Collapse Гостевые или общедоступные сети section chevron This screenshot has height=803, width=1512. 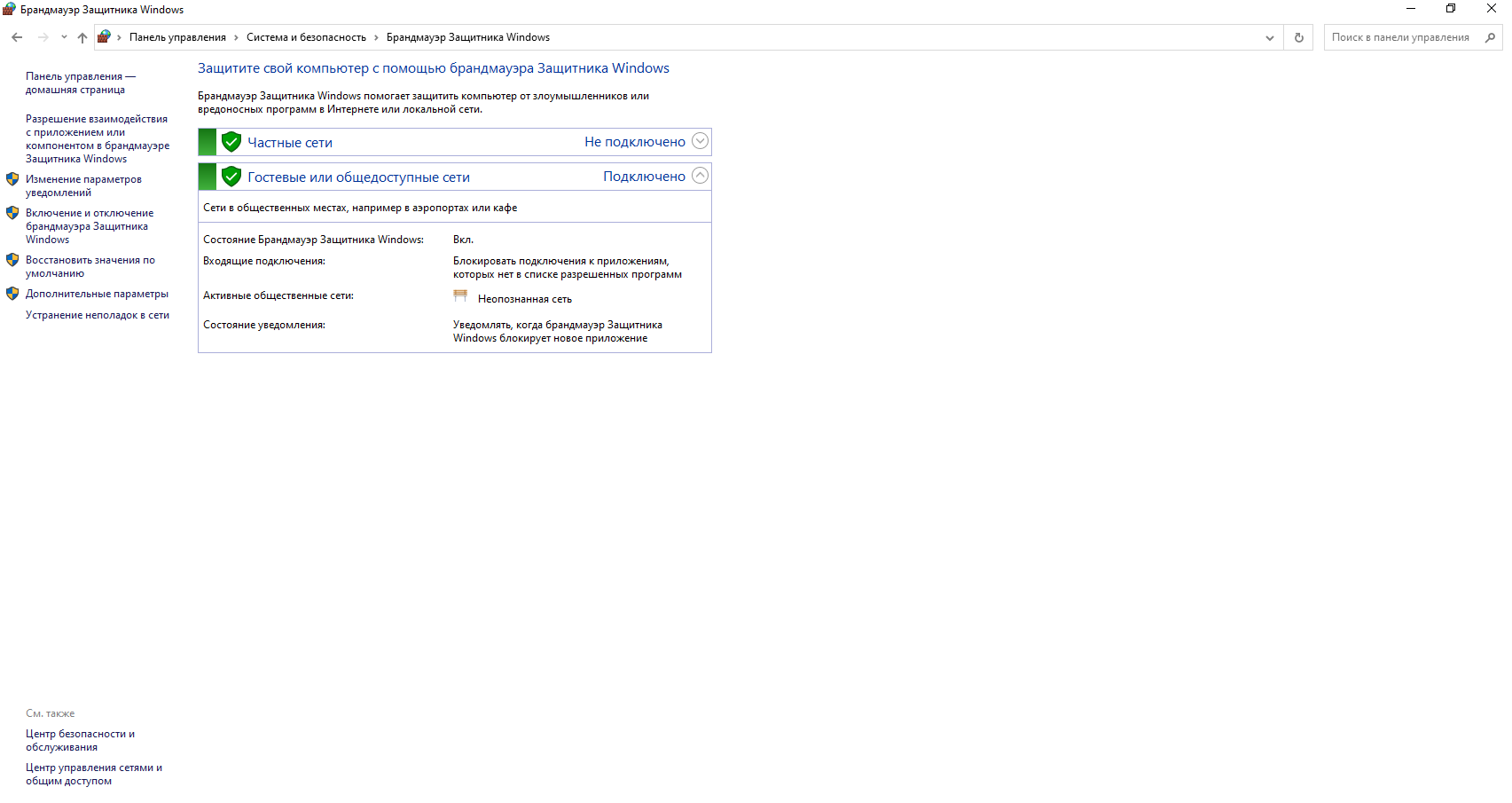point(700,176)
